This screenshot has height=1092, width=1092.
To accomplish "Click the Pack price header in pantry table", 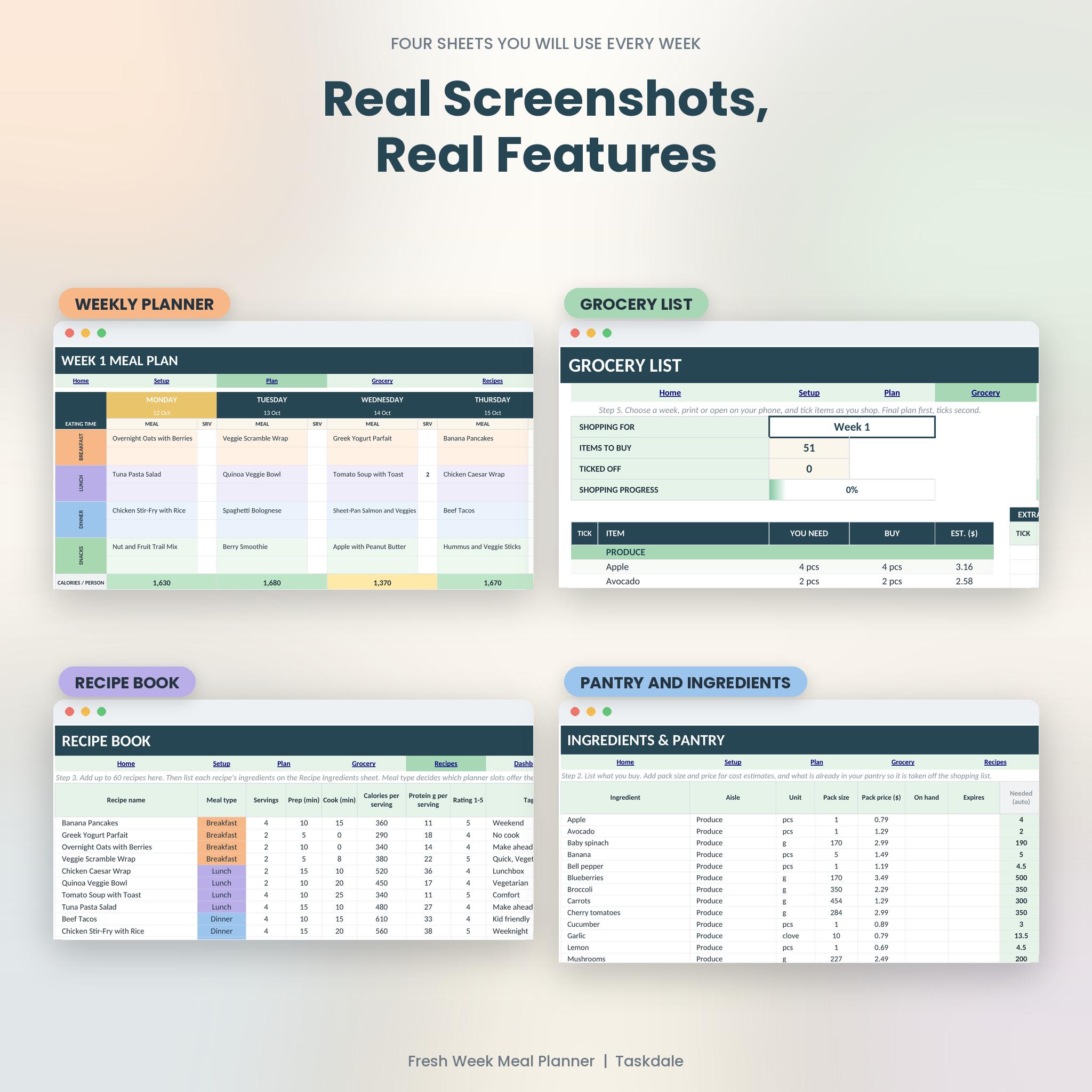I will 881,798.
